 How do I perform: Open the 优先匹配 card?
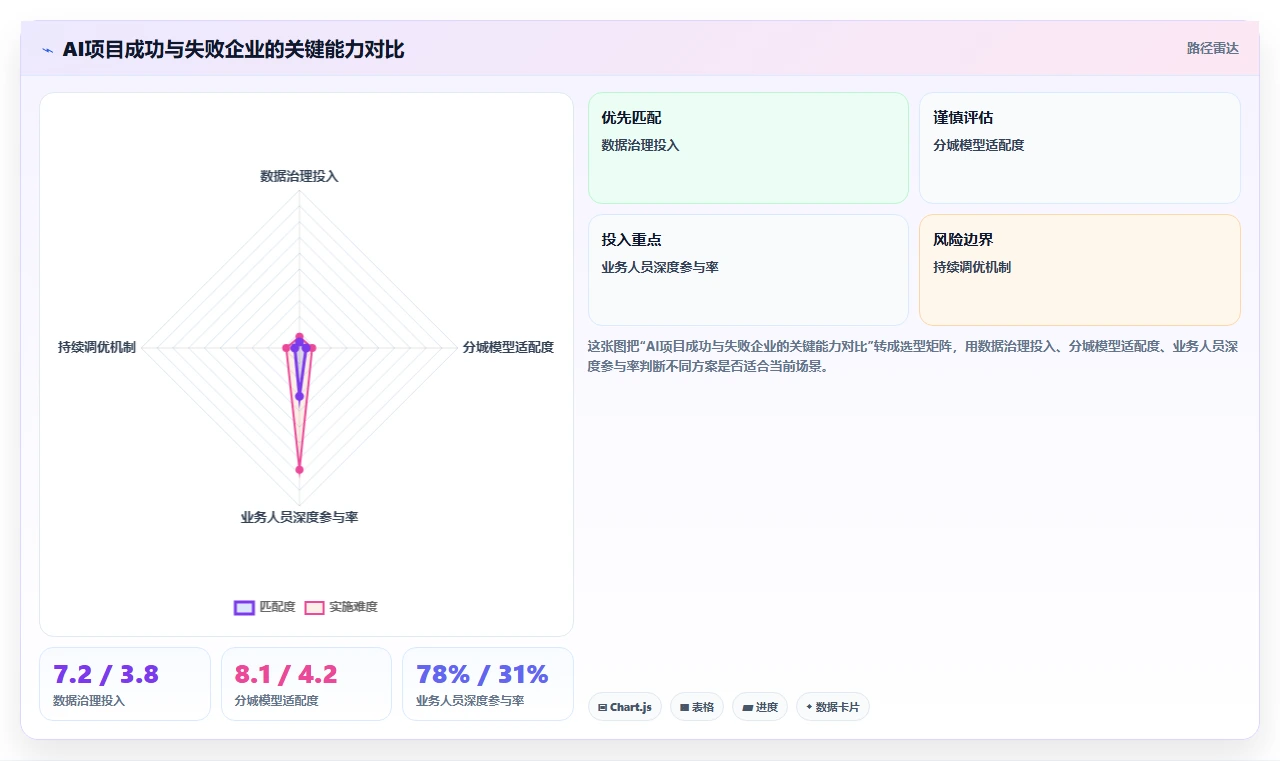[748, 148]
